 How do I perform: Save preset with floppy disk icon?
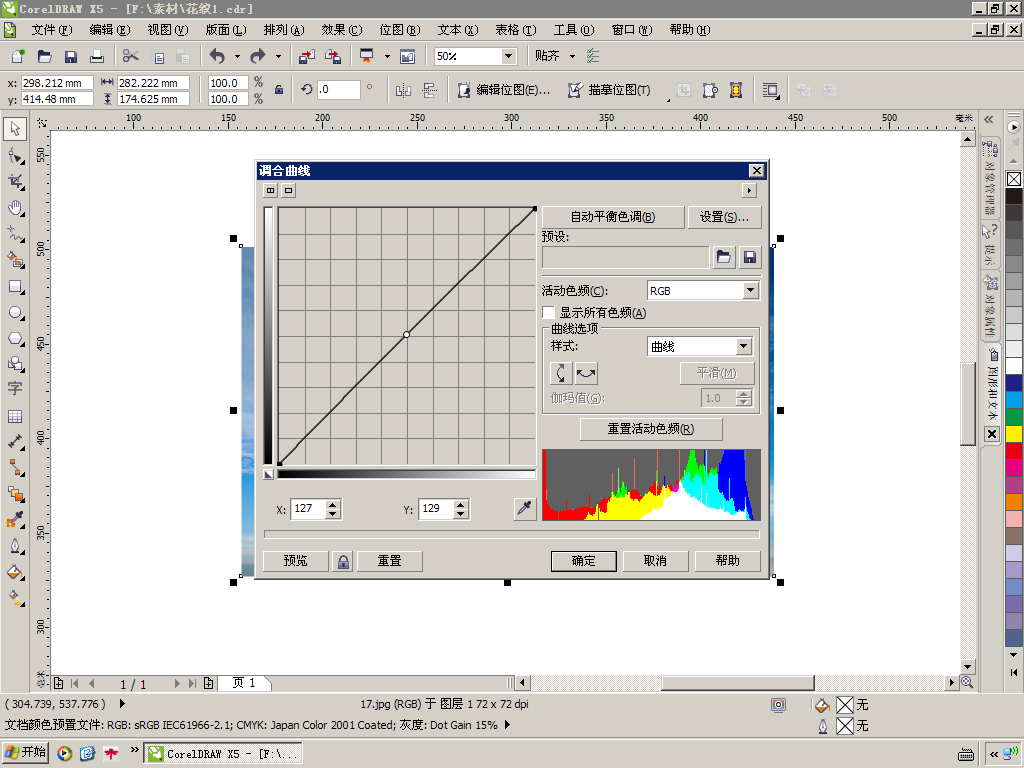[750, 257]
